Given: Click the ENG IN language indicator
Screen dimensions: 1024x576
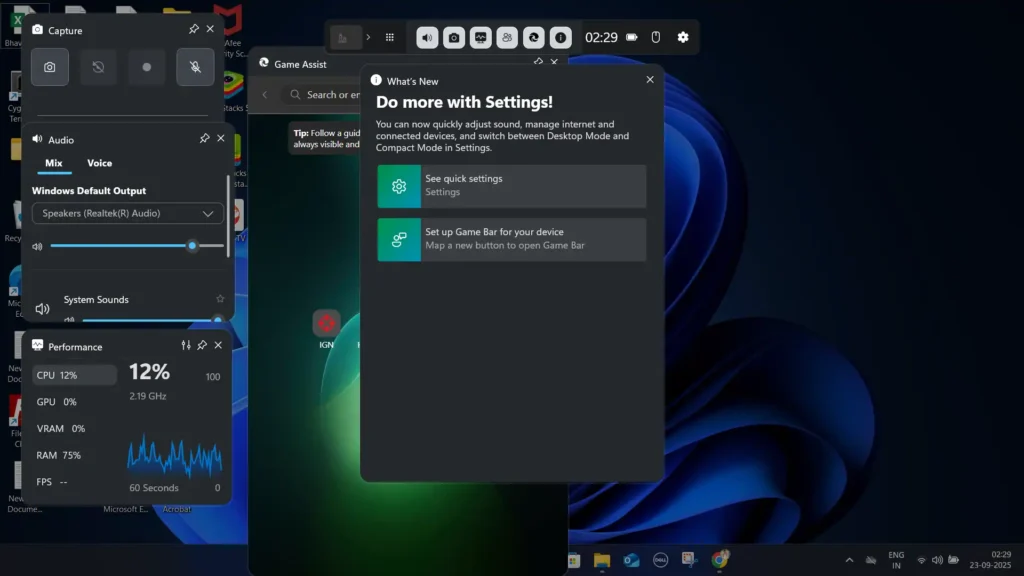Looking at the screenshot, I should pos(896,560).
